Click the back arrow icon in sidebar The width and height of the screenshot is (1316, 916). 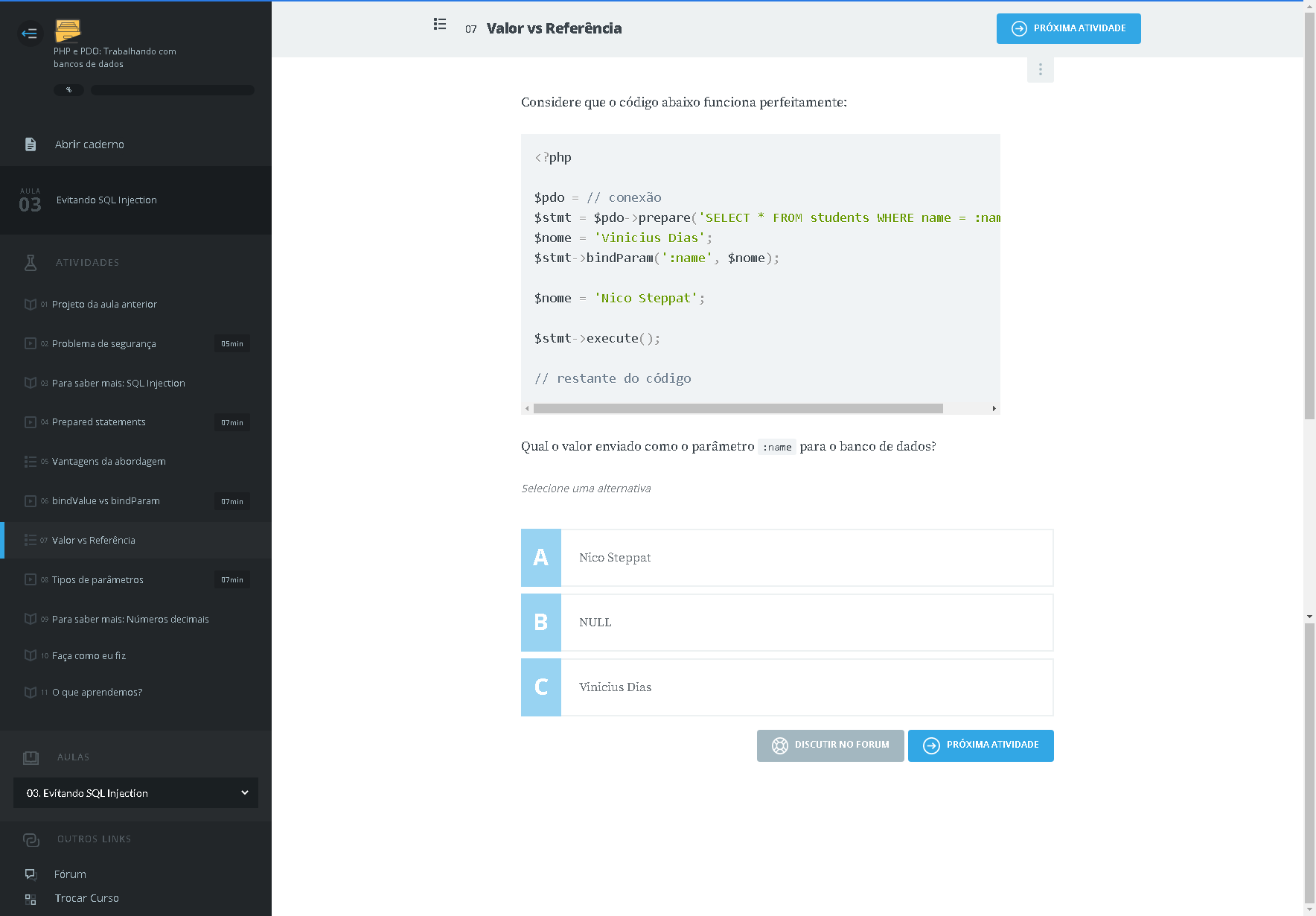30,34
